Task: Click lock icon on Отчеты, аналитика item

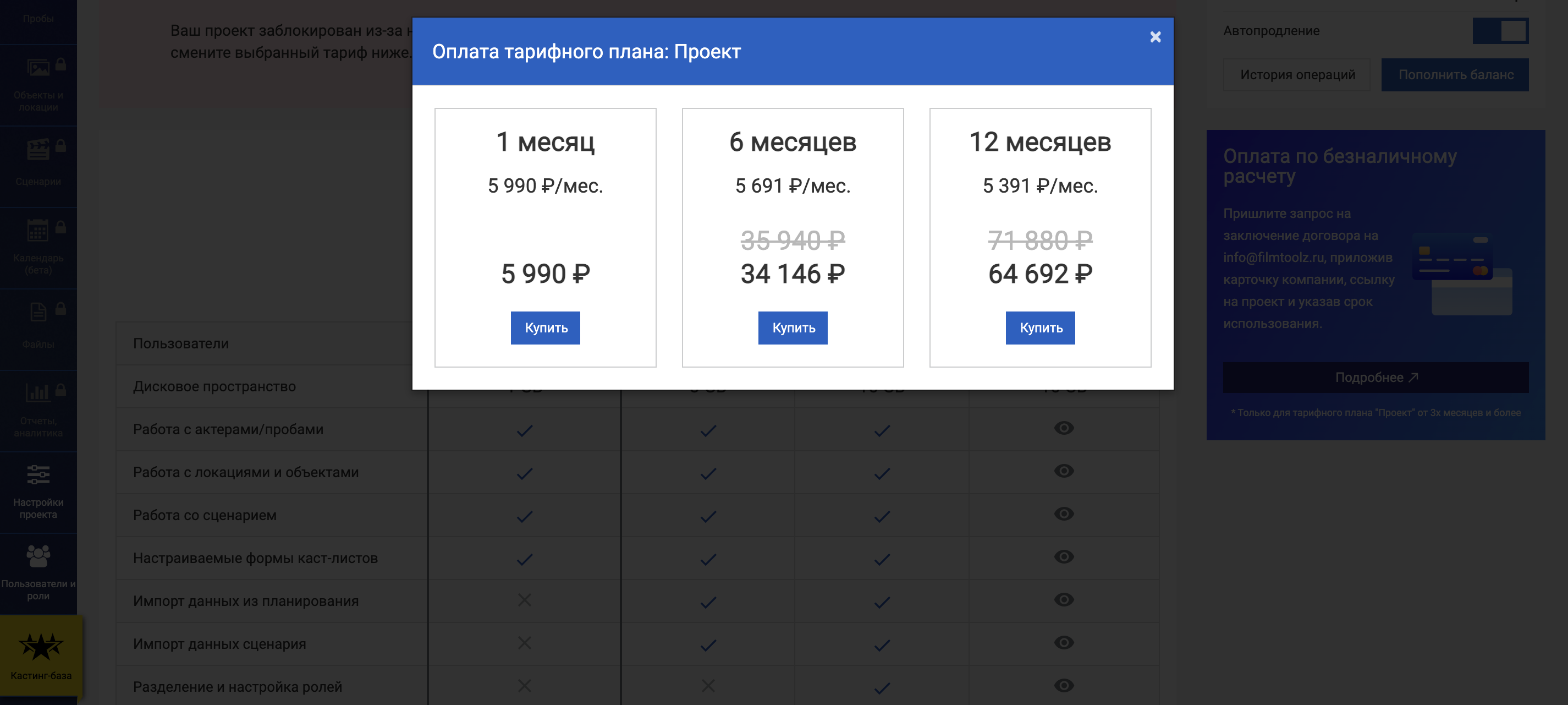Action: click(x=61, y=390)
